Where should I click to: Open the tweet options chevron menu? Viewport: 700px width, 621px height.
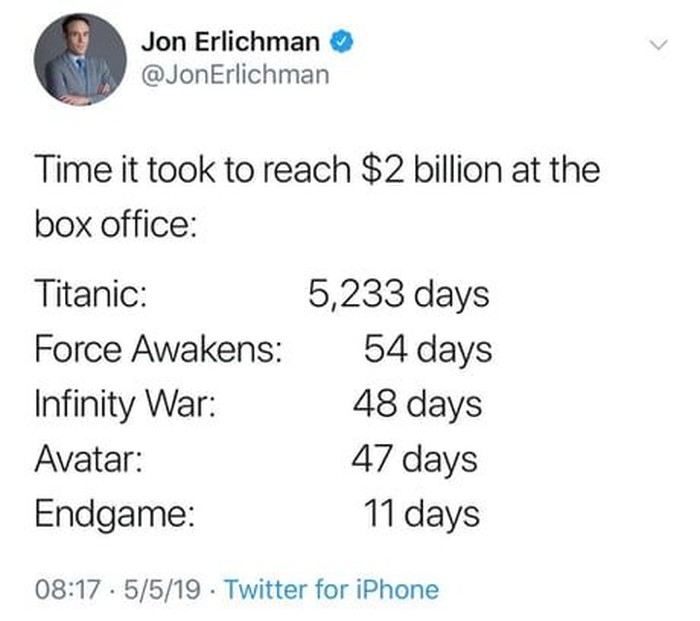[658, 45]
